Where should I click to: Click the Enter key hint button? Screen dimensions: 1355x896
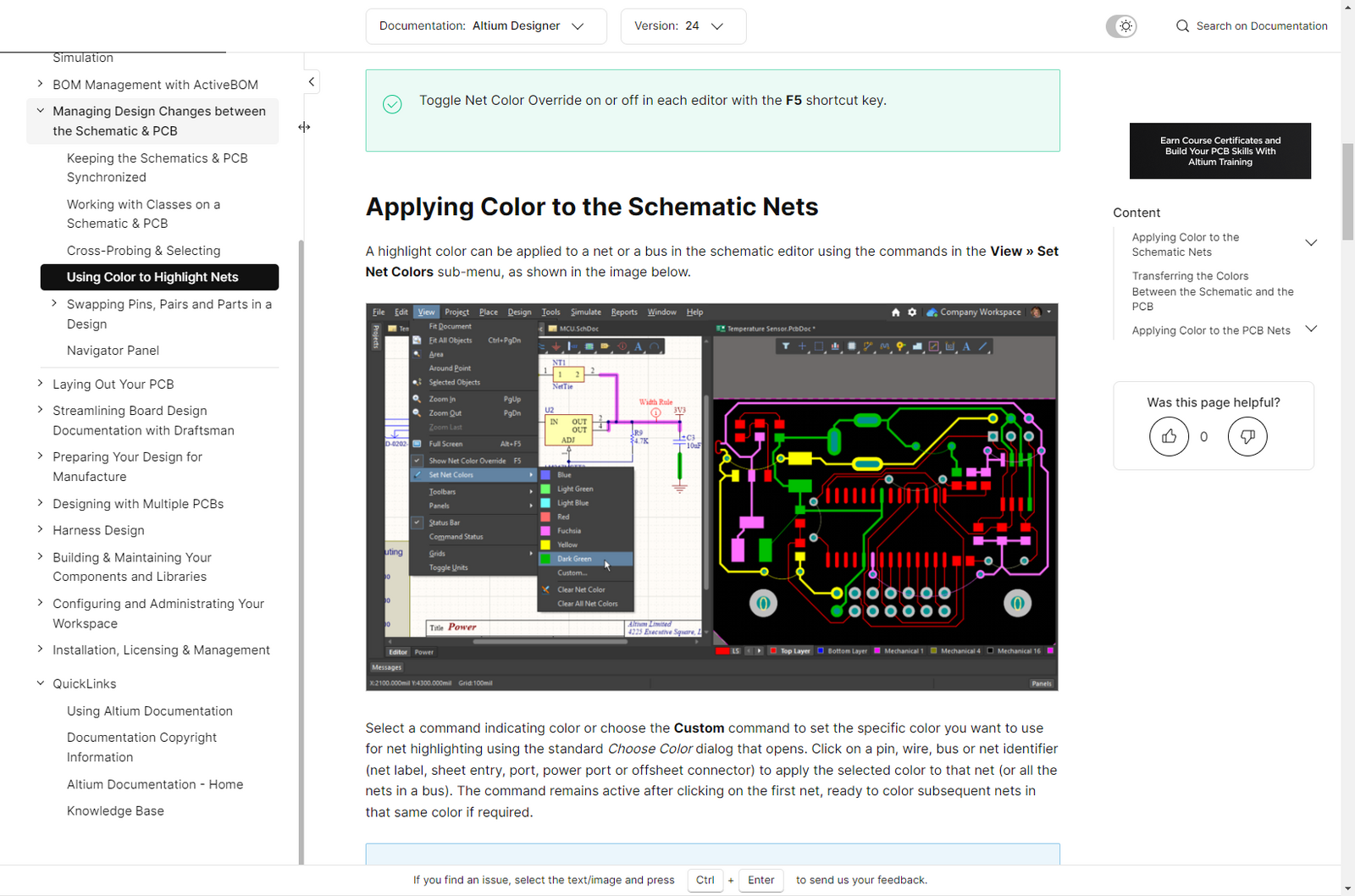[760, 881]
